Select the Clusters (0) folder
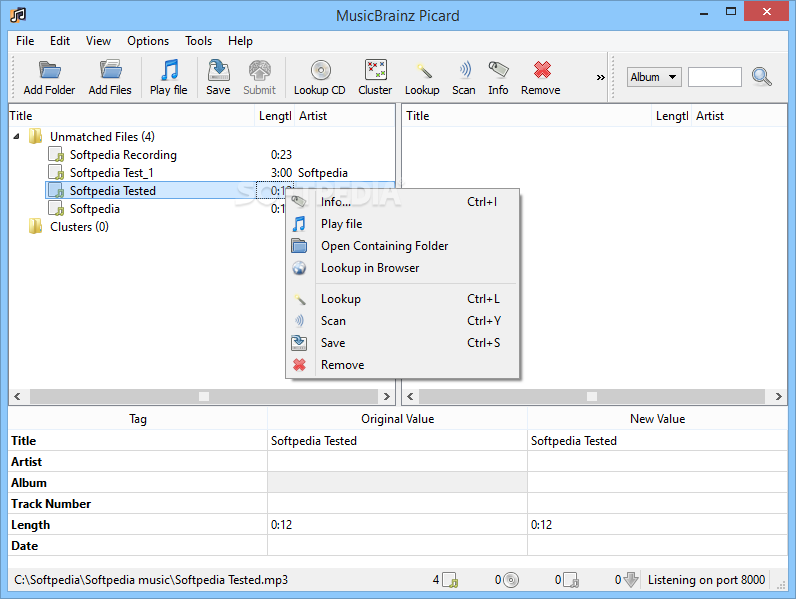 pyautogui.click(x=79, y=227)
